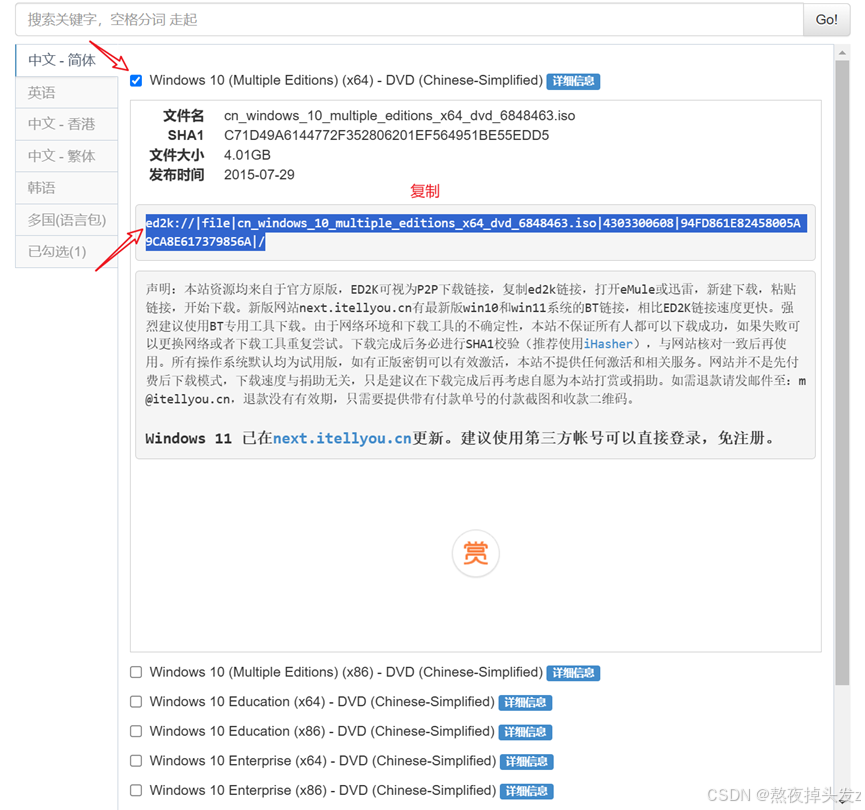Open the 中文 - 香港 tab
This screenshot has width=865, height=810.
66,124
